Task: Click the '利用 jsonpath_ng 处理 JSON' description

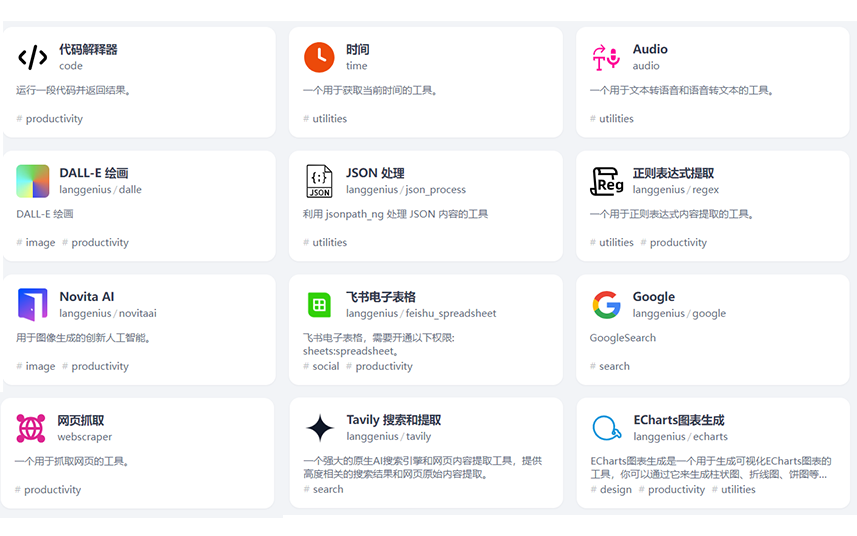Action: 395,214
